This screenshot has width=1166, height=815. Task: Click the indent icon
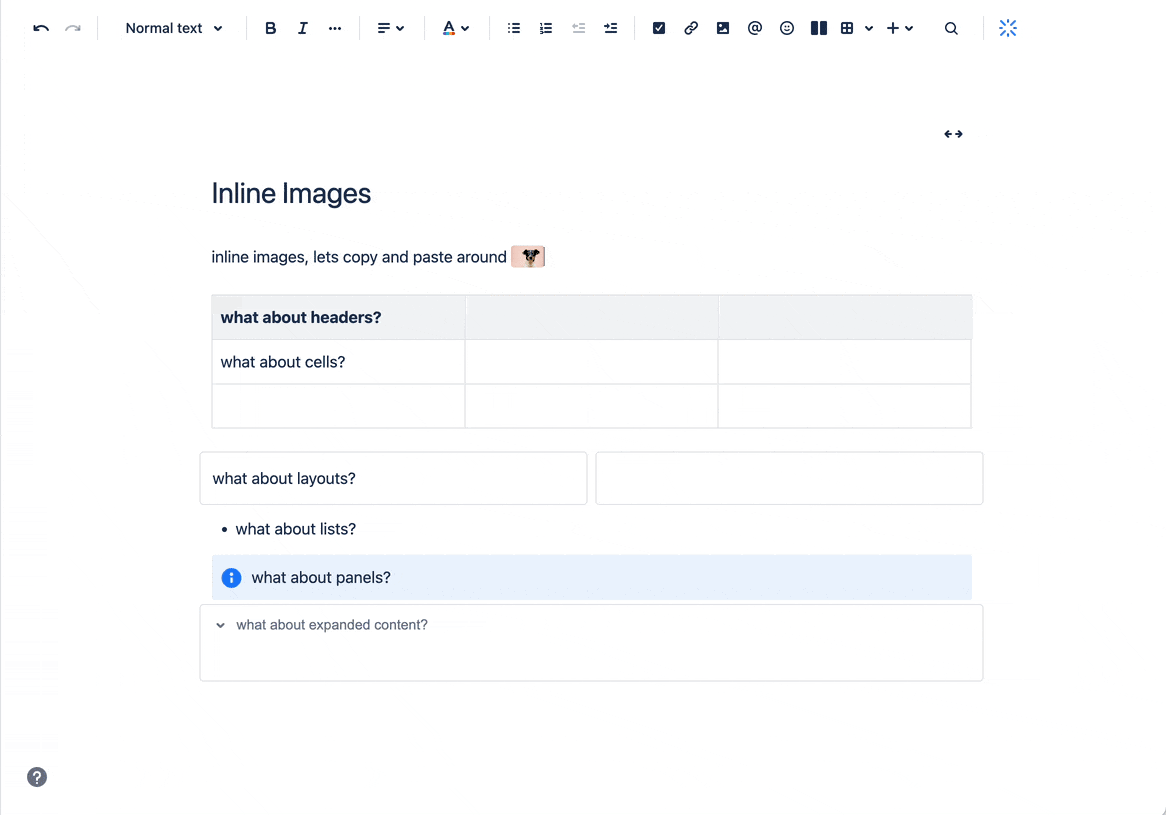pyautogui.click(x=611, y=28)
